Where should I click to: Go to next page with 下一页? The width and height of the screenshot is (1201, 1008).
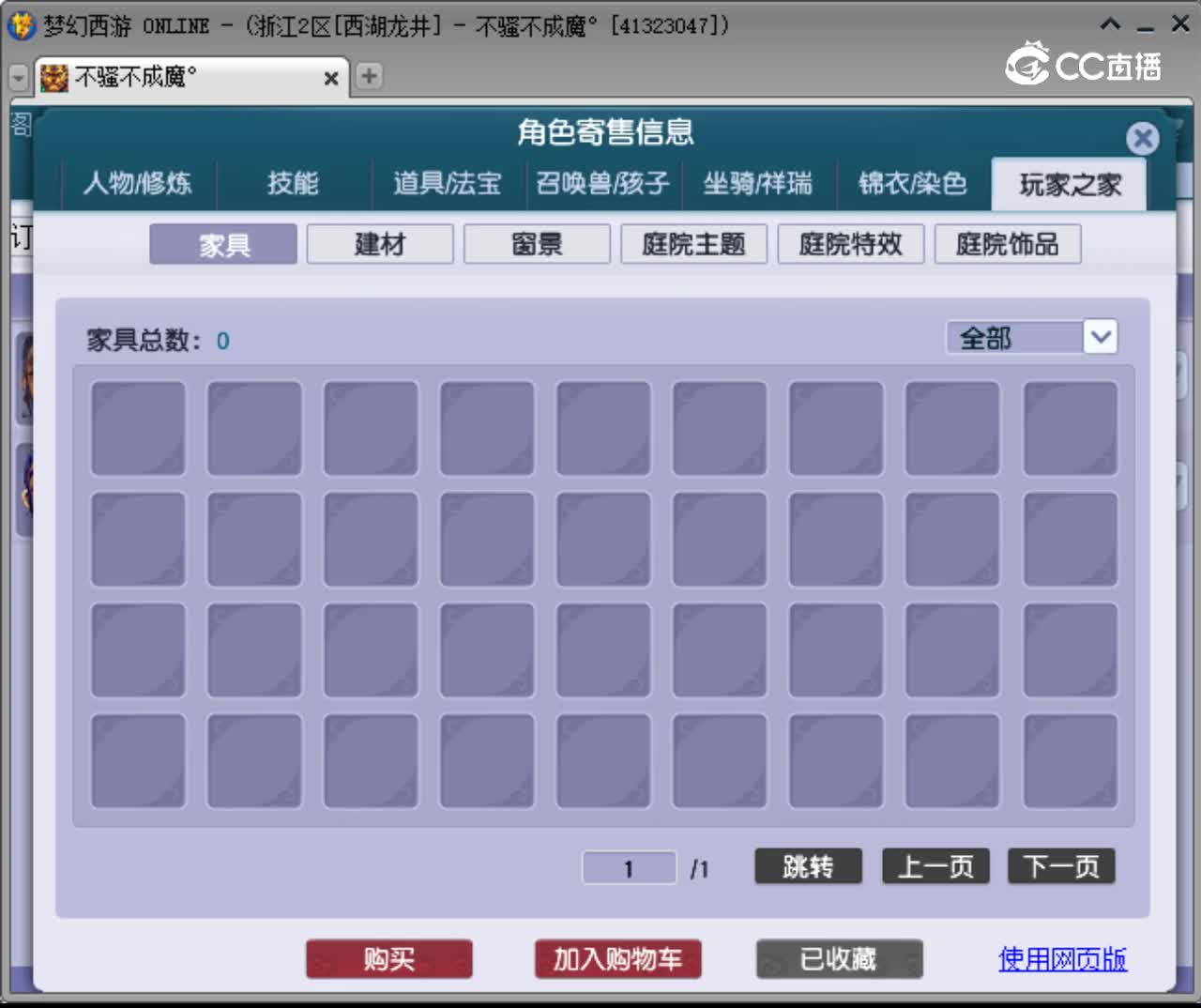(x=1061, y=866)
